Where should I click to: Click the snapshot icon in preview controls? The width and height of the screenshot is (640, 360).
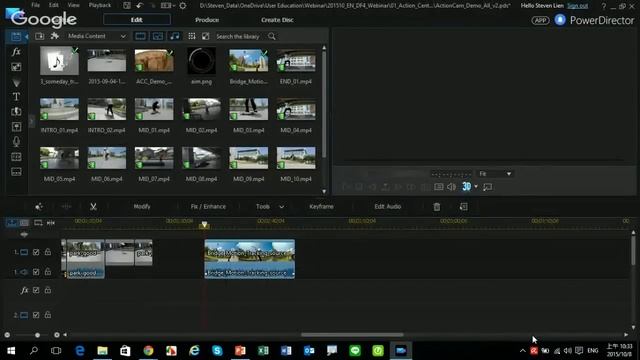pyautogui.click(x=439, y=187)
